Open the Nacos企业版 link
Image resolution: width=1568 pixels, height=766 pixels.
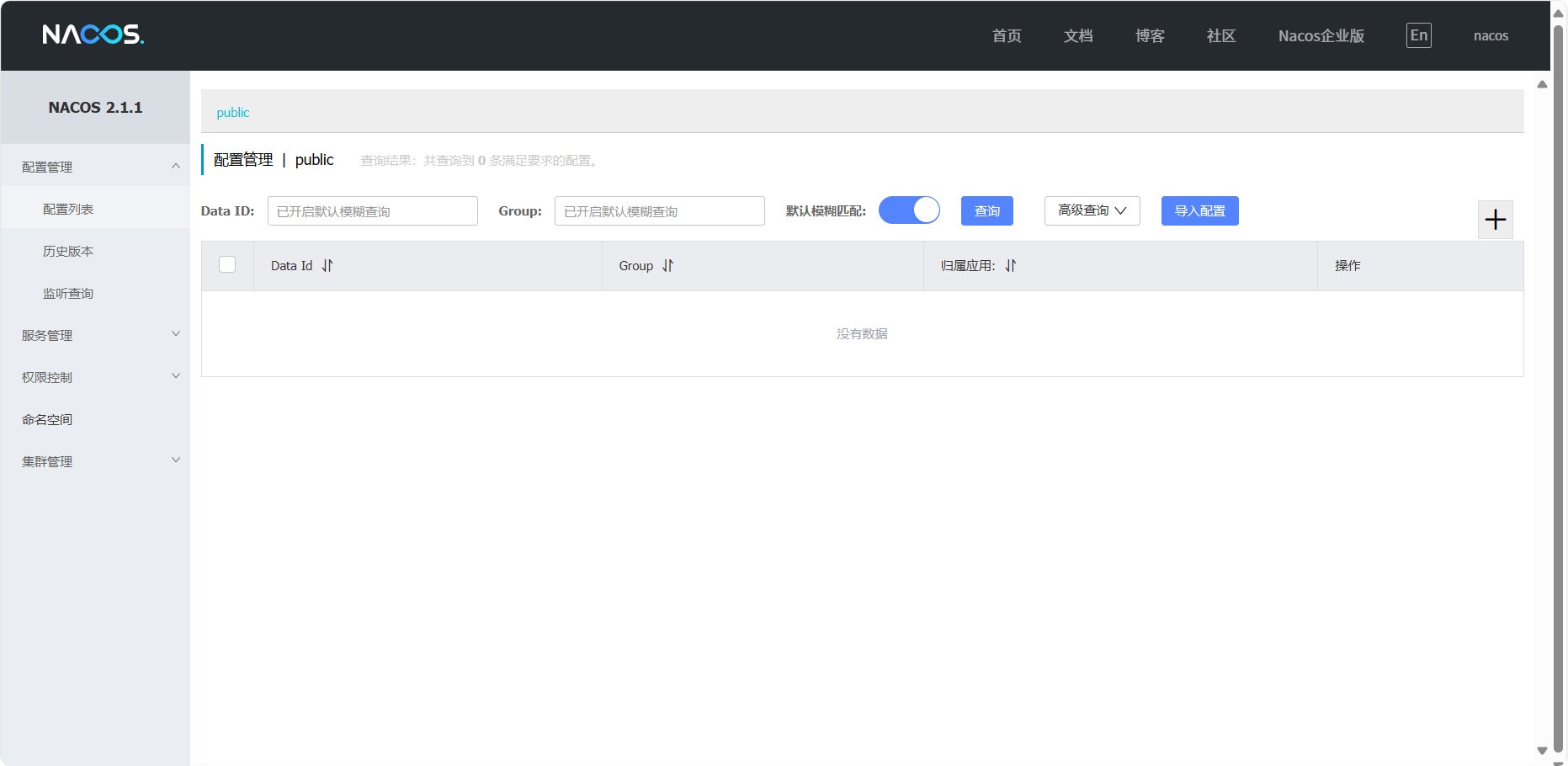(x=1321, y=35)
